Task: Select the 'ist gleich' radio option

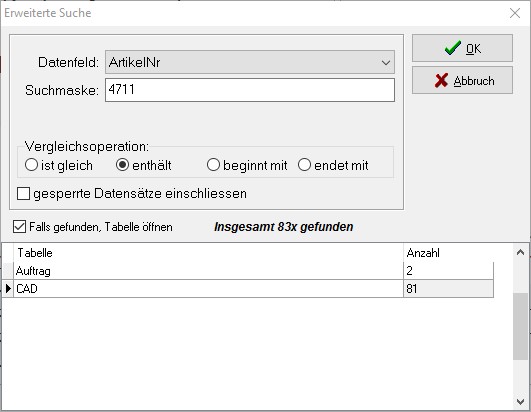Action: [31, 165]
